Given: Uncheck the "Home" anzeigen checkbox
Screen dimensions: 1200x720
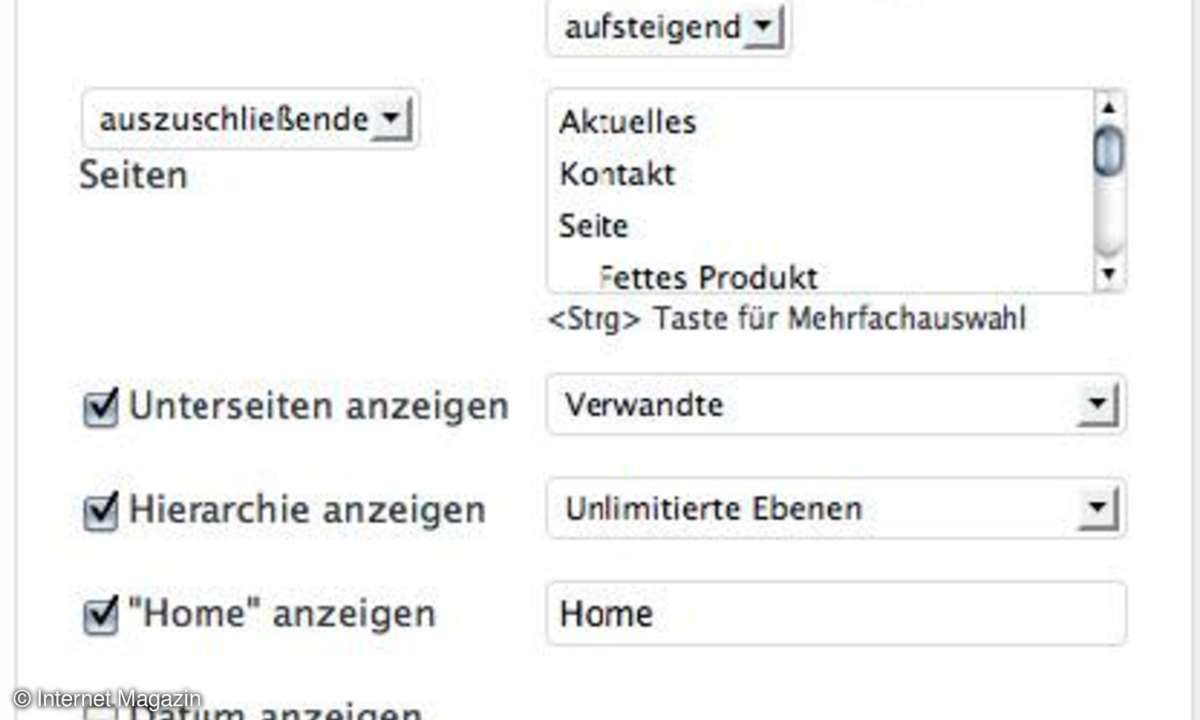Looking at the screenshot, I should point(100,615).
